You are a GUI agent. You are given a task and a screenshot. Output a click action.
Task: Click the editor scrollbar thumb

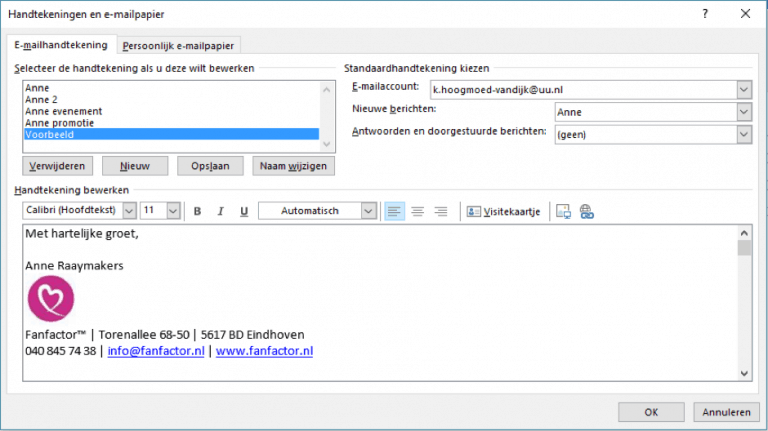pyautogui.click(x=744, y=247)
